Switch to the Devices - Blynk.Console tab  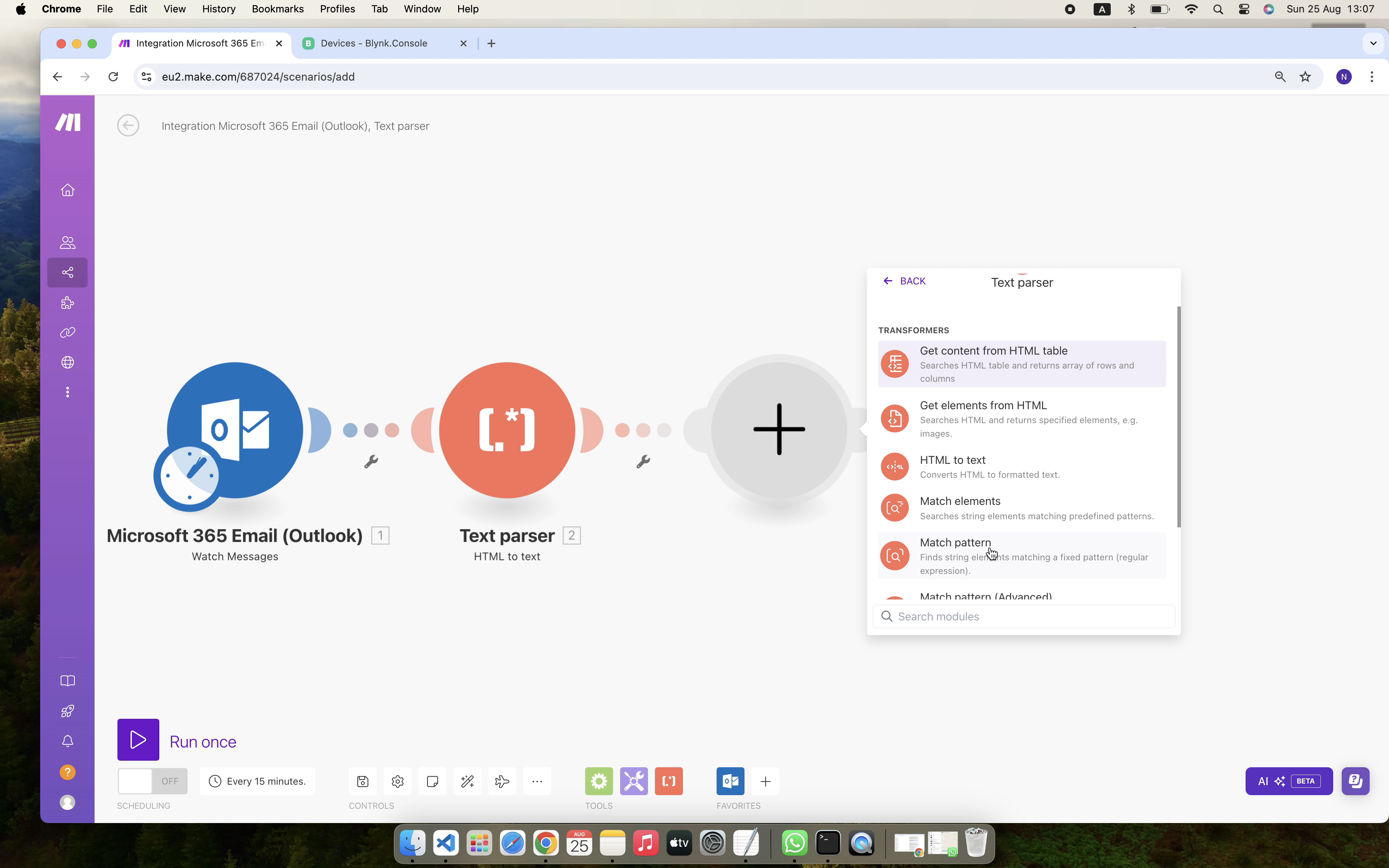384,44
